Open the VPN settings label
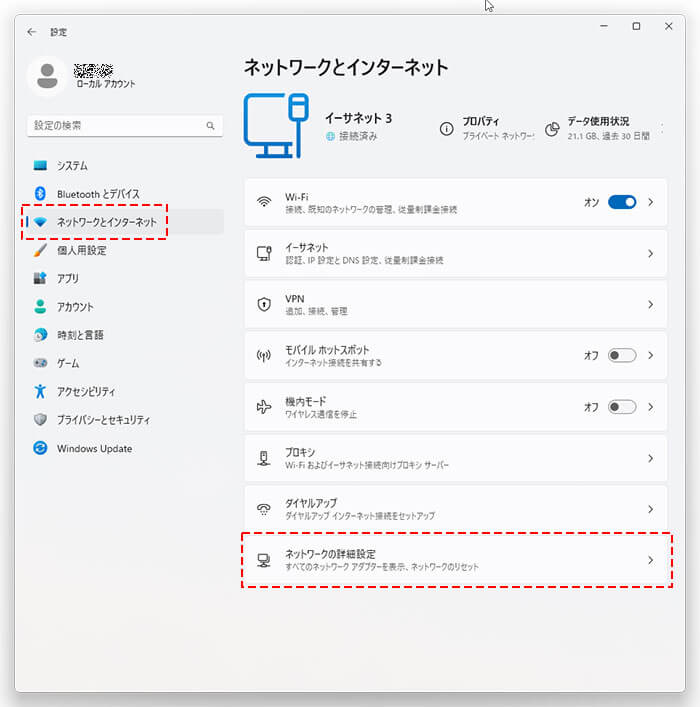The image size is (700, 707). pyautogui.click(x=295, y=298)
